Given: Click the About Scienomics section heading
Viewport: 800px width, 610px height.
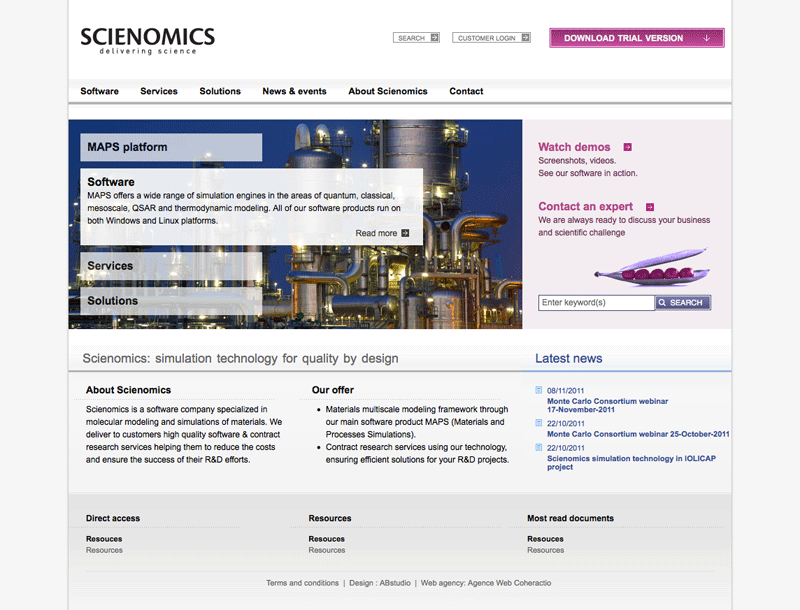Looking at the screenshot, I should tap(128, 390).
